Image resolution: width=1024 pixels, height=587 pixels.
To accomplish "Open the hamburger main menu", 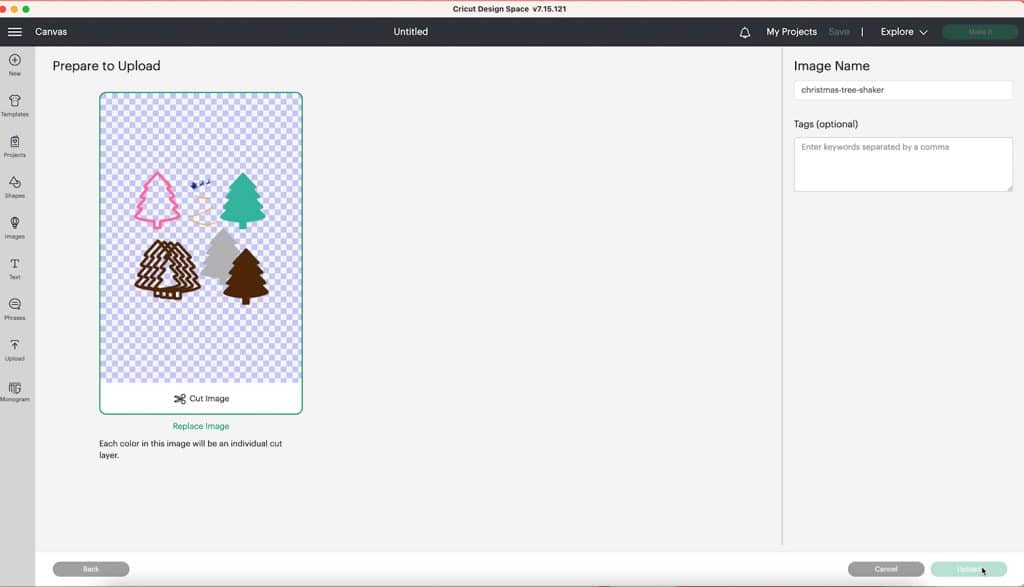I will [x=14, y=32].
